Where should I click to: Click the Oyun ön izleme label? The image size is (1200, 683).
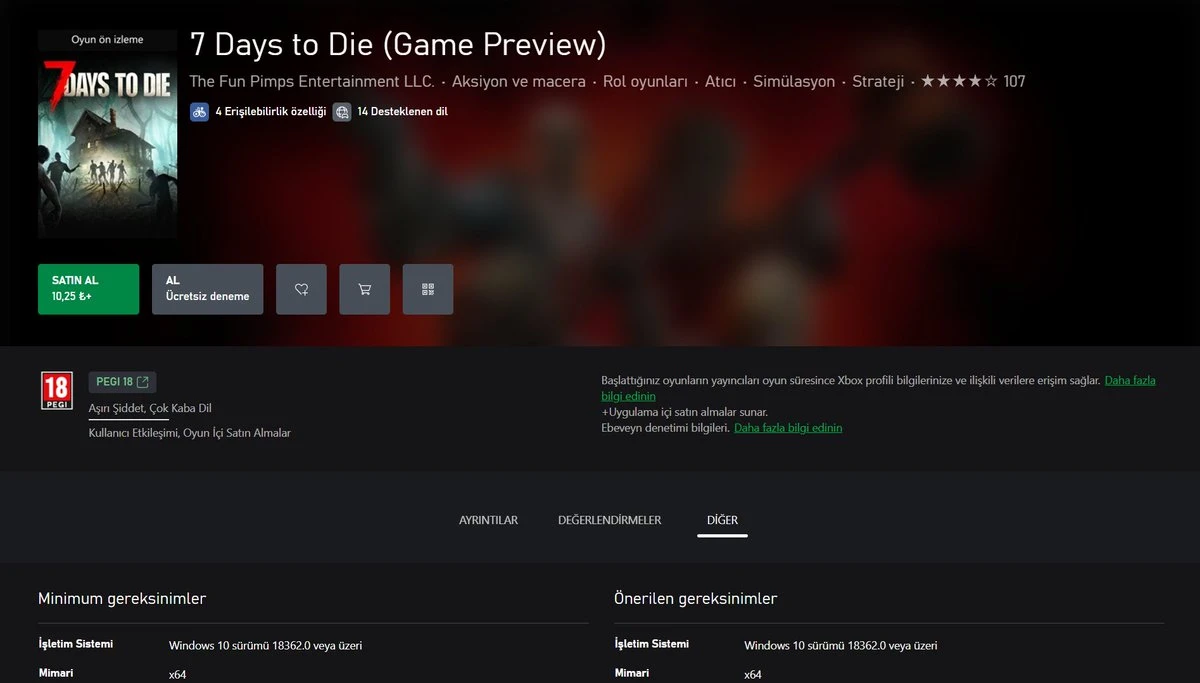(108, 40)
